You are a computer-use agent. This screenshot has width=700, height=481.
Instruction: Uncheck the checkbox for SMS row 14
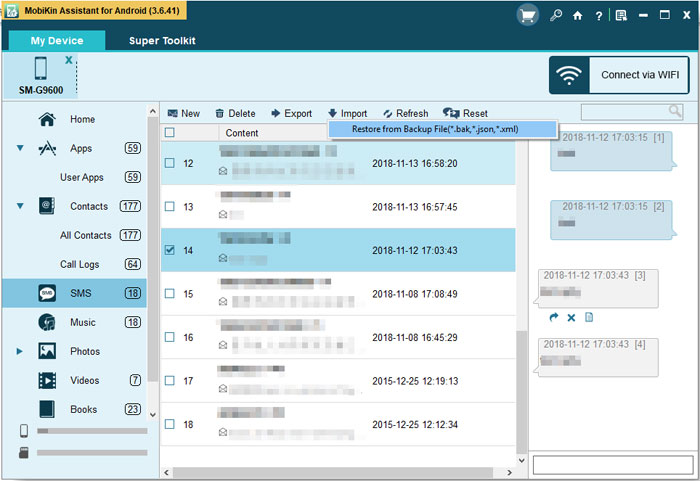(170, 250)
